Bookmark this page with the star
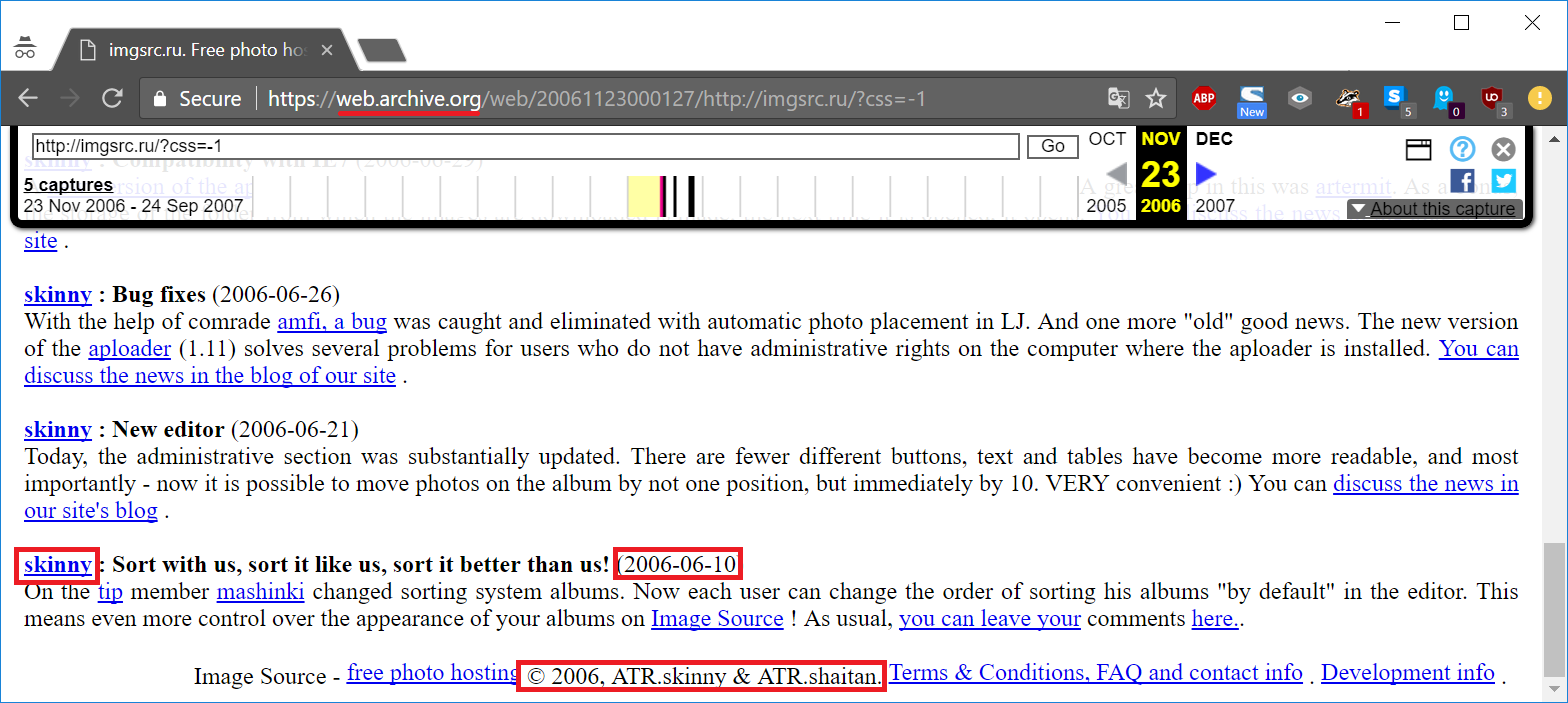The height and width of the screenshot is (703, 1568). click(1156, 98)
